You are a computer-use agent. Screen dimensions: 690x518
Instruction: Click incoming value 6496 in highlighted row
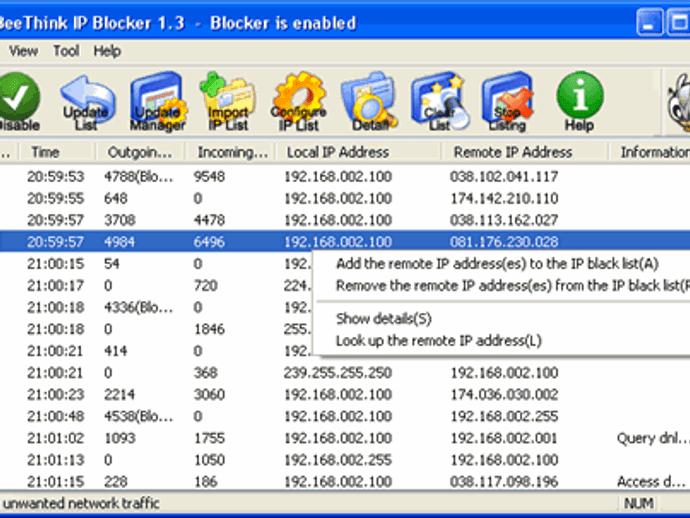(x=209, y=242)
